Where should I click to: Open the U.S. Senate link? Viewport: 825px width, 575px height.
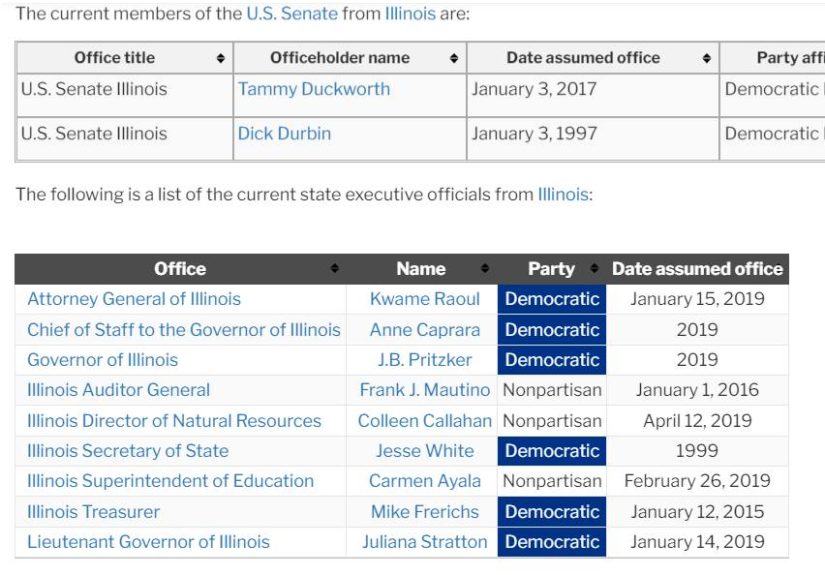[291, 14]
